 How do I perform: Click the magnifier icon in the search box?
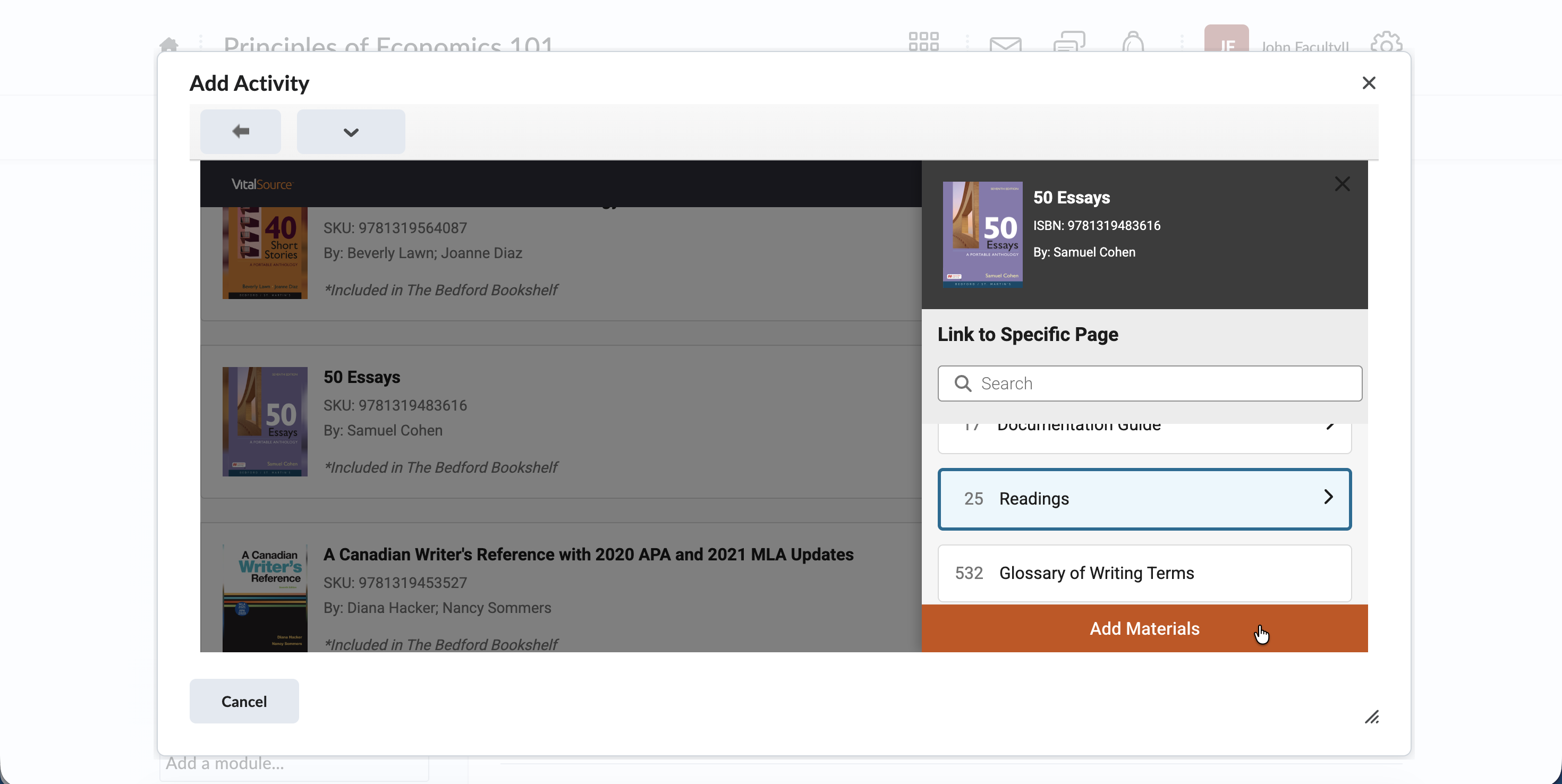963,383
